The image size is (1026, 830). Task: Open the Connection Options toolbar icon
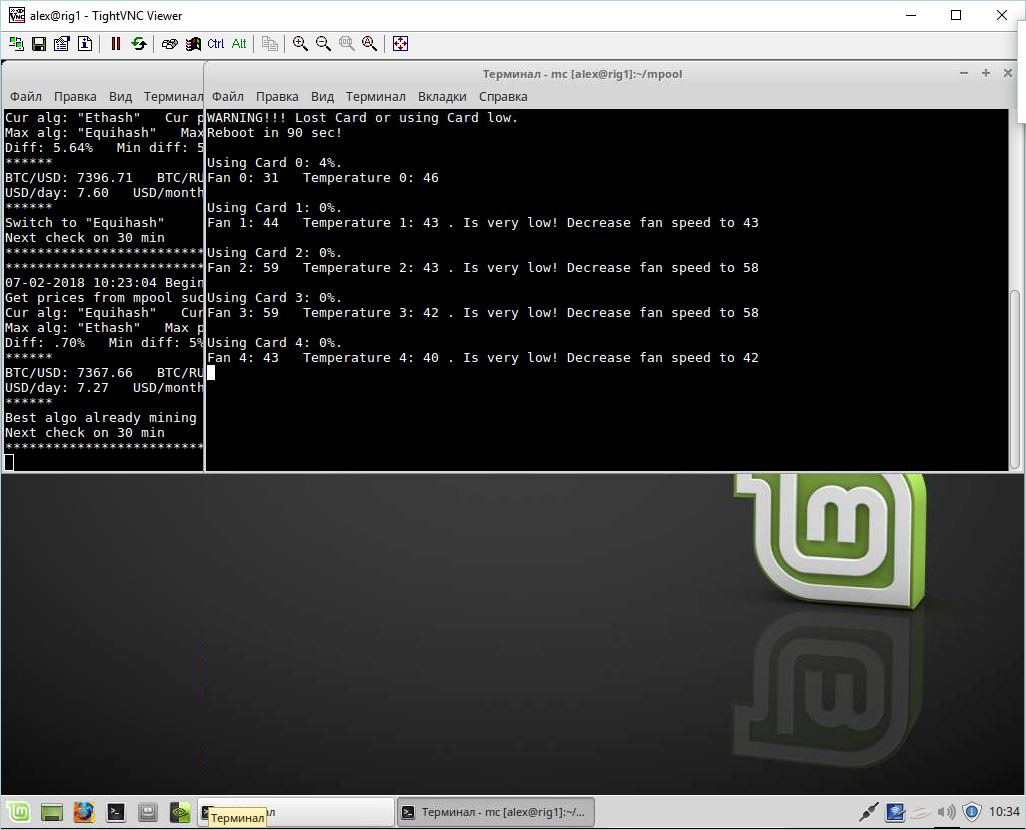tap(62, 44)
